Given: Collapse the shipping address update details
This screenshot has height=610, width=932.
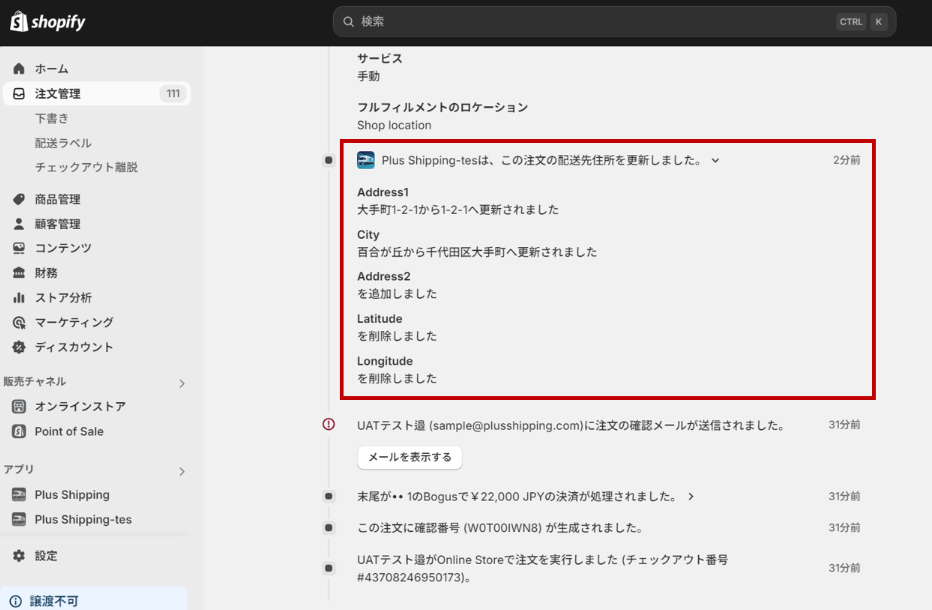Looking at the screenshot, I should pyautogui.click(x=716, y=161).
